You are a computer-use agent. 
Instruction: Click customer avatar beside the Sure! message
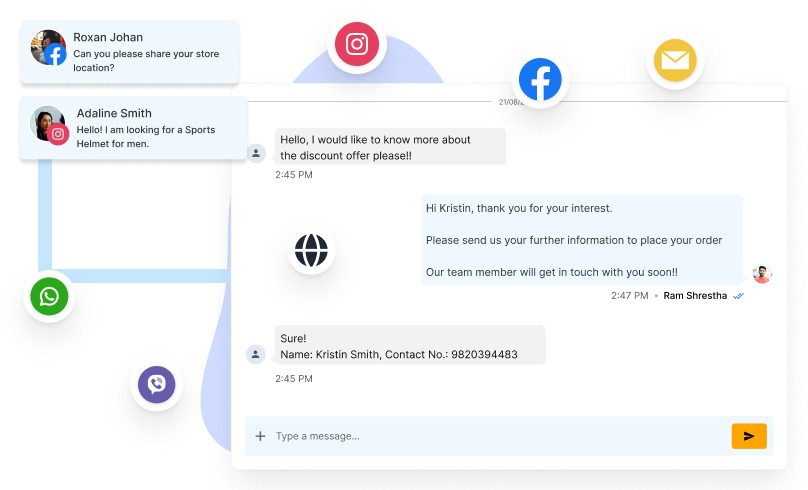256,354
